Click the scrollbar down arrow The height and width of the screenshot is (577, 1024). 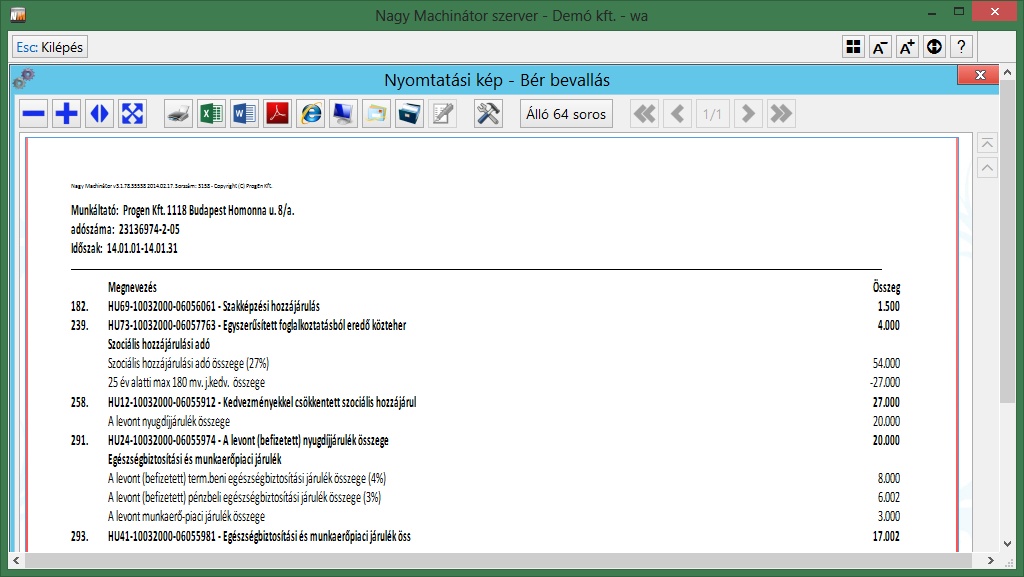[x=1007, y=543]
